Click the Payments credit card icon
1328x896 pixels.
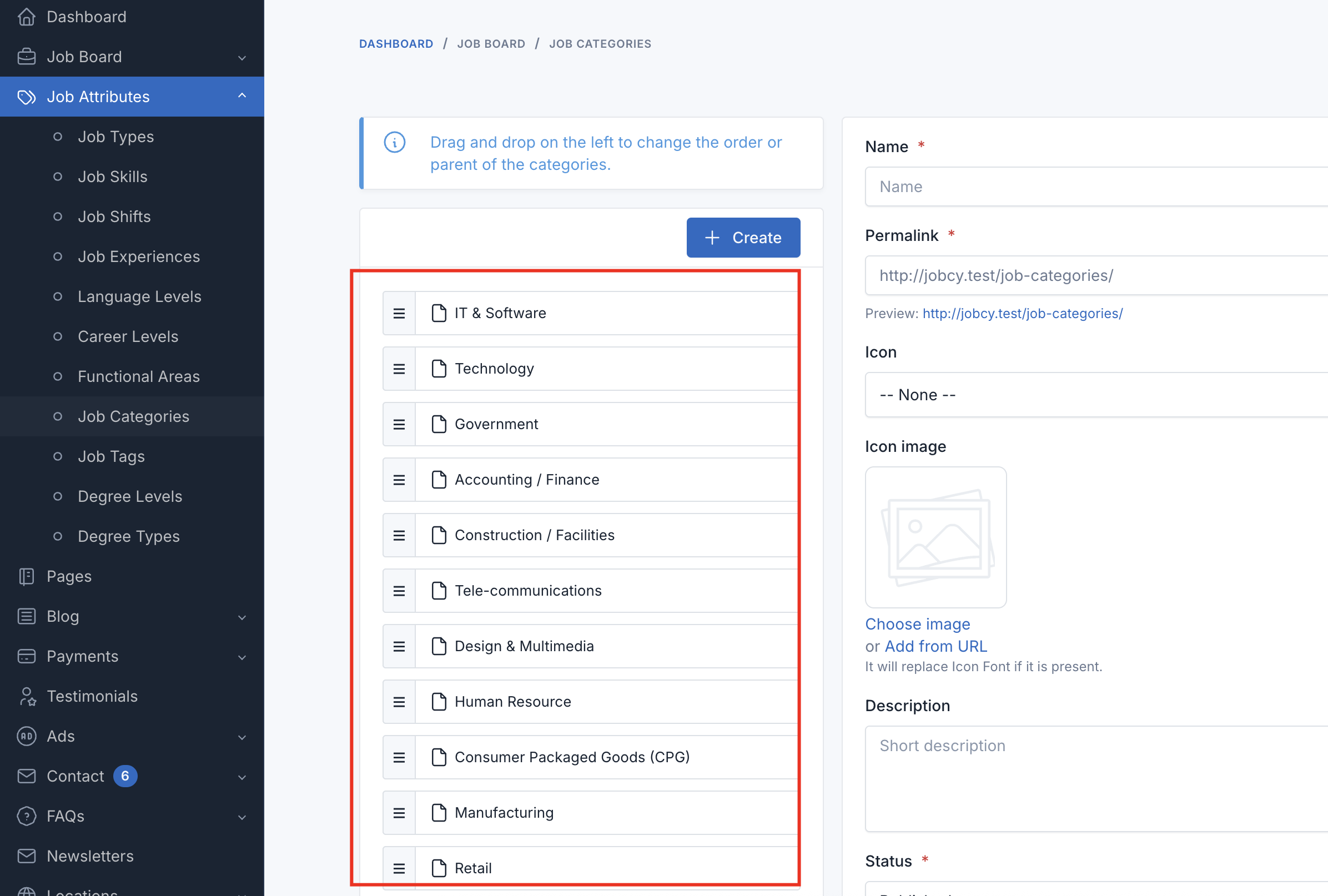(x=26, y=656)
